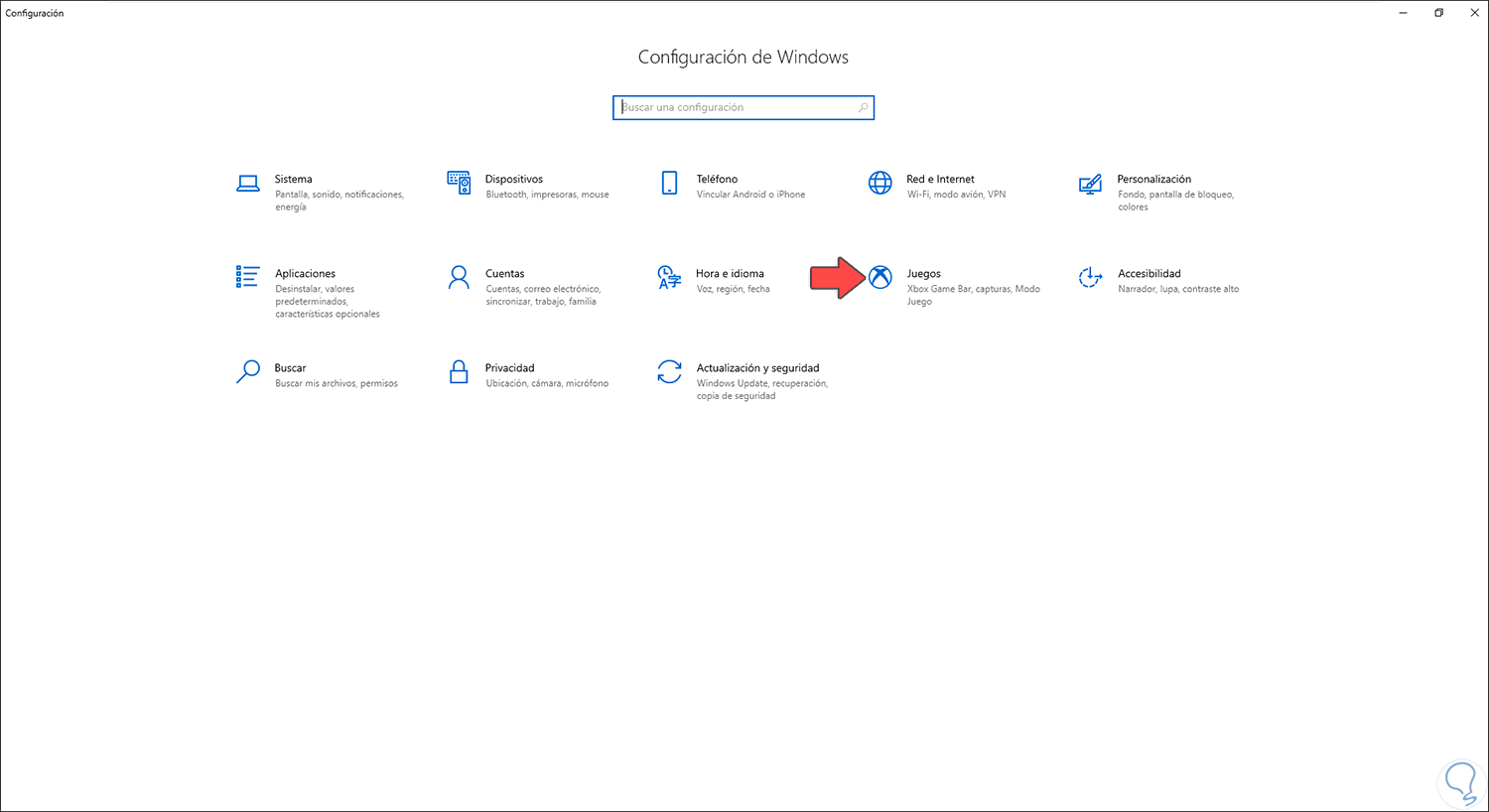Restore down the Configuración window
The width and height of the screenshot is (1489, 812).
[x=1438, y=13]
